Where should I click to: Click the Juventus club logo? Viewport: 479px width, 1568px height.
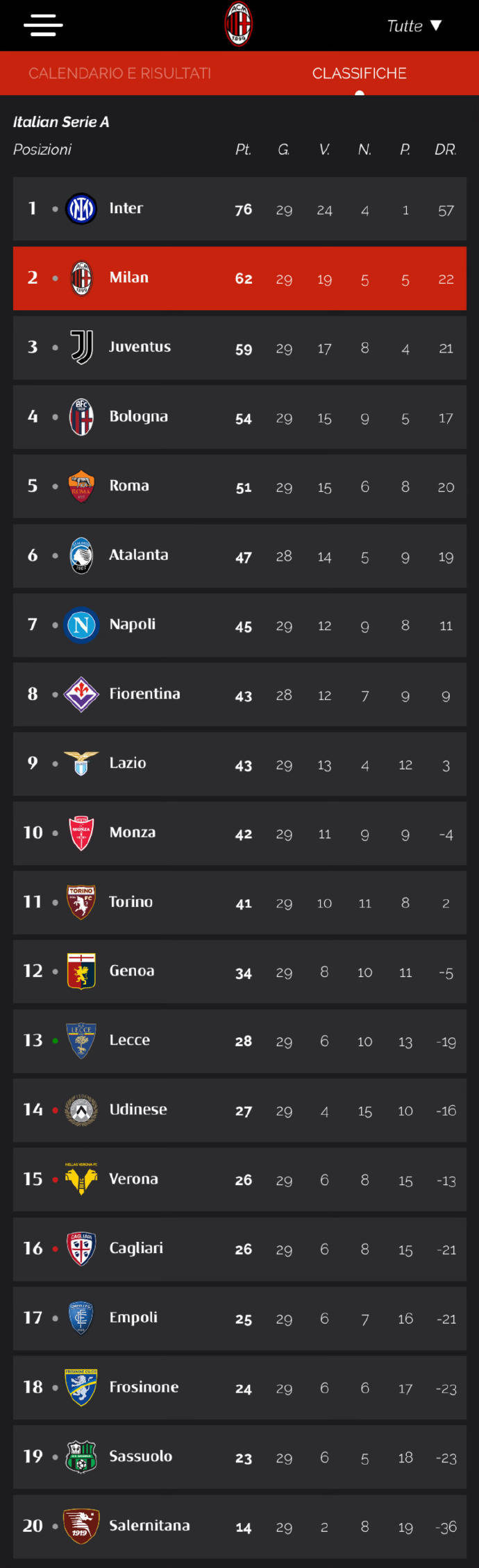(x=81, y=347)
